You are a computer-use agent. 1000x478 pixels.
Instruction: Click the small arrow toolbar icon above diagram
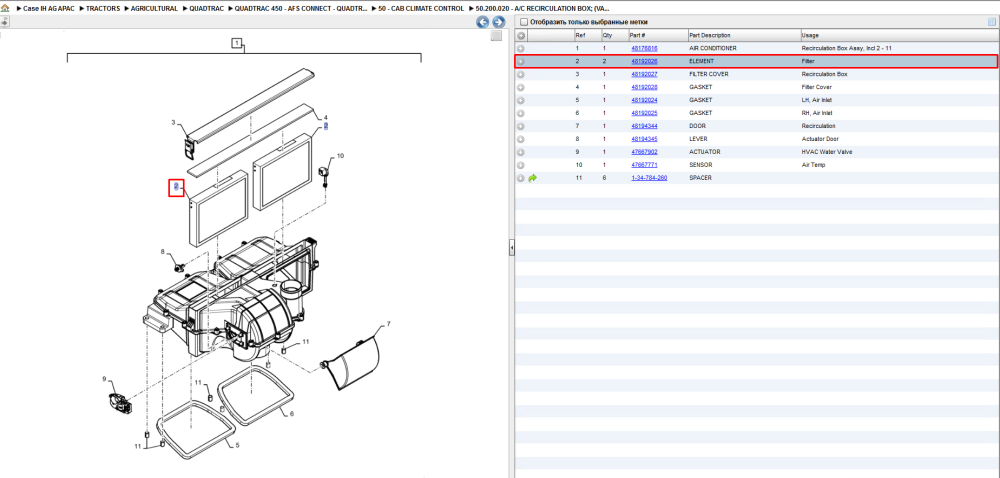(x=4, y=22)
